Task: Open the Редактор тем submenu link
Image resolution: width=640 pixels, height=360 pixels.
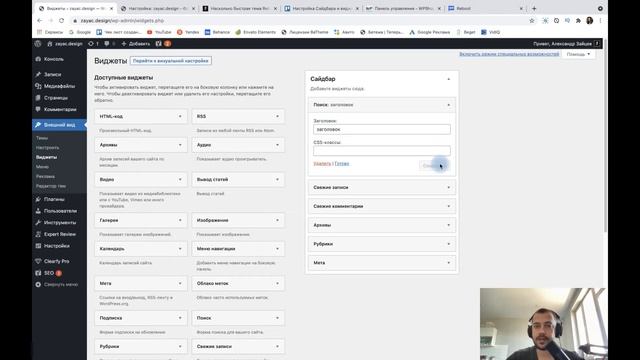Action: pos(51,186)
